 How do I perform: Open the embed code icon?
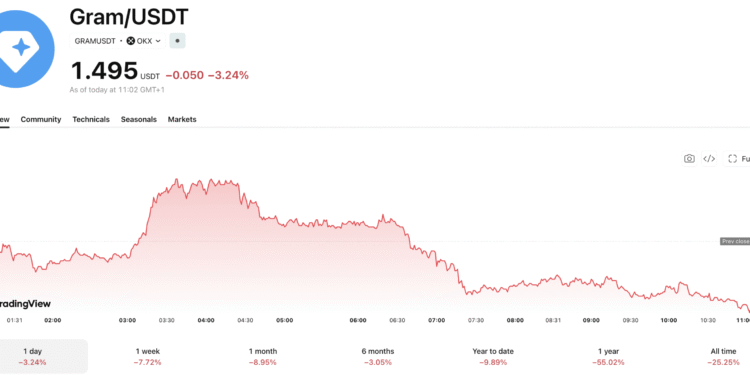(x=709, y=159)
